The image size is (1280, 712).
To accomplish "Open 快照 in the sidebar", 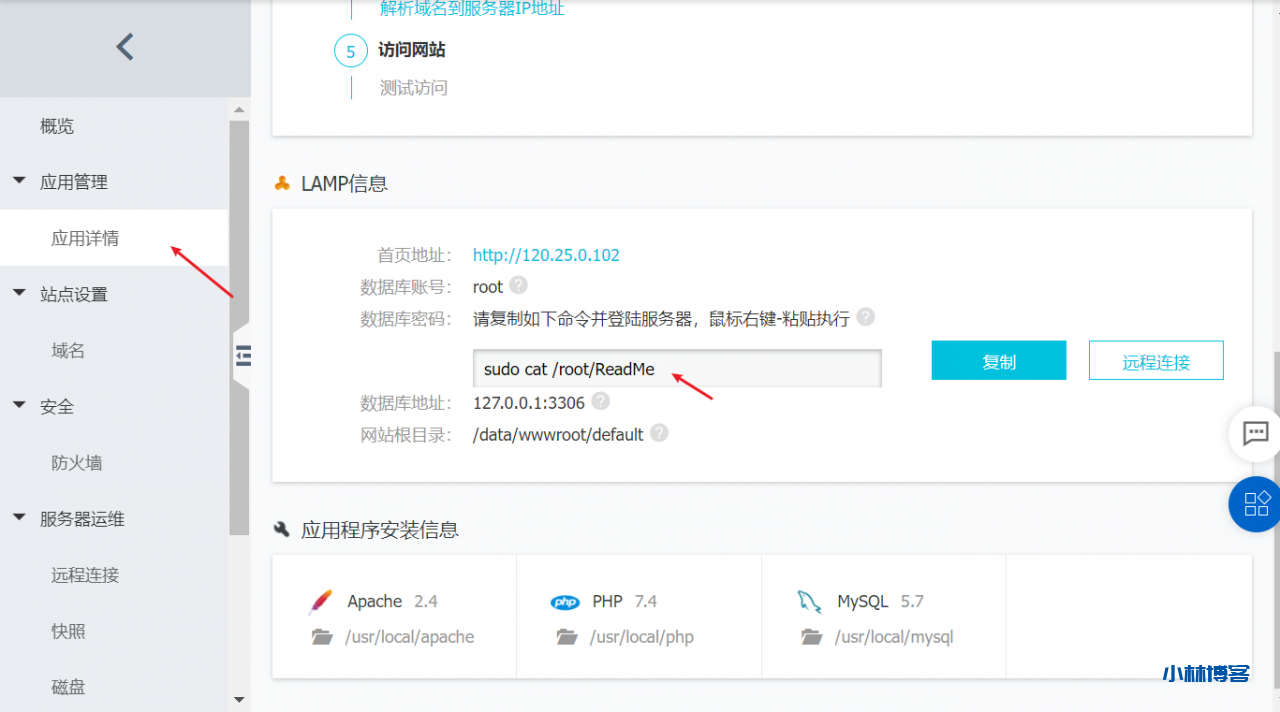I will tap(68, 630).
